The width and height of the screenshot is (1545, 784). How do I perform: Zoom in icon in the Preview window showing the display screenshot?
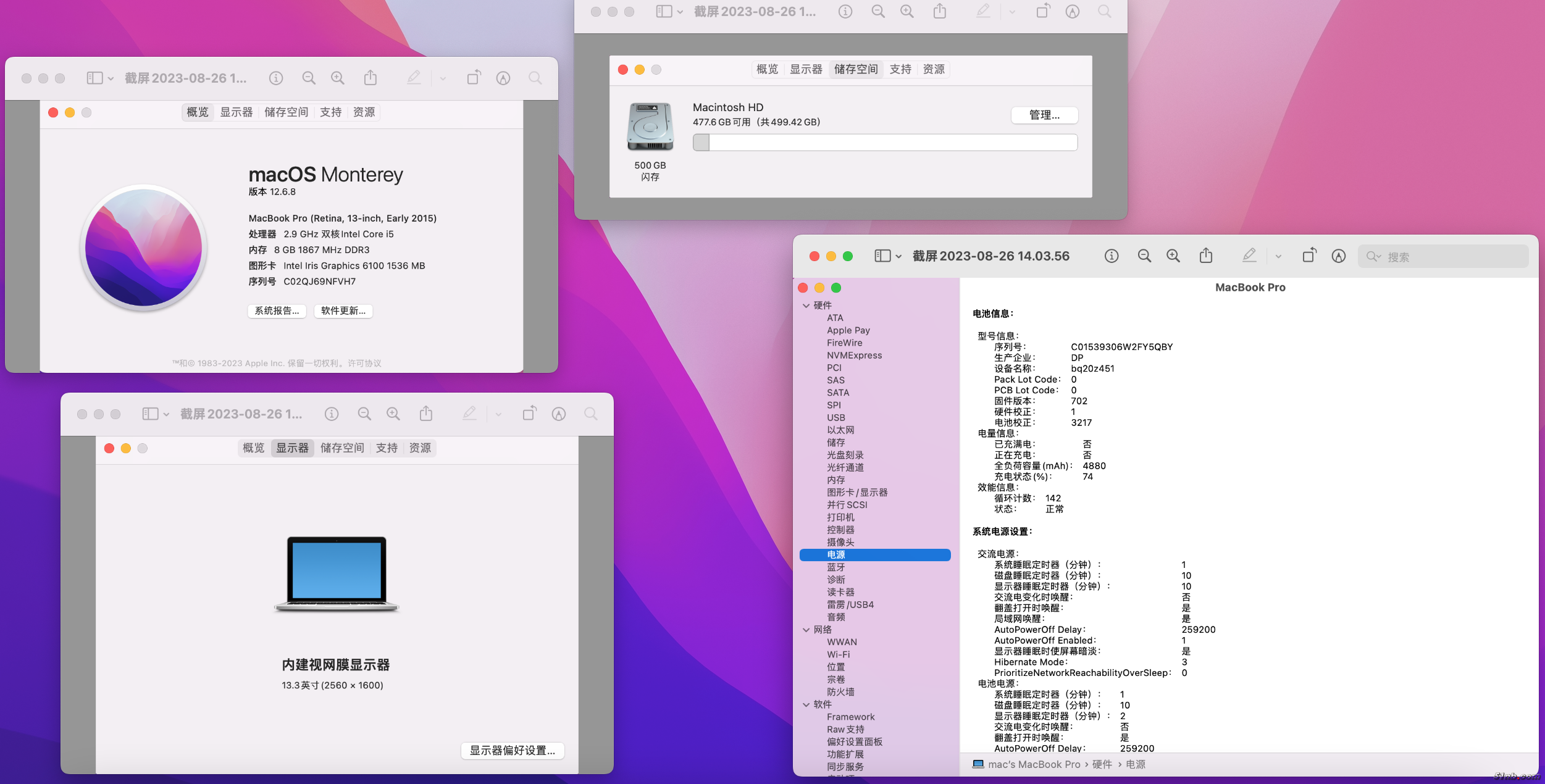click(393, 414)
